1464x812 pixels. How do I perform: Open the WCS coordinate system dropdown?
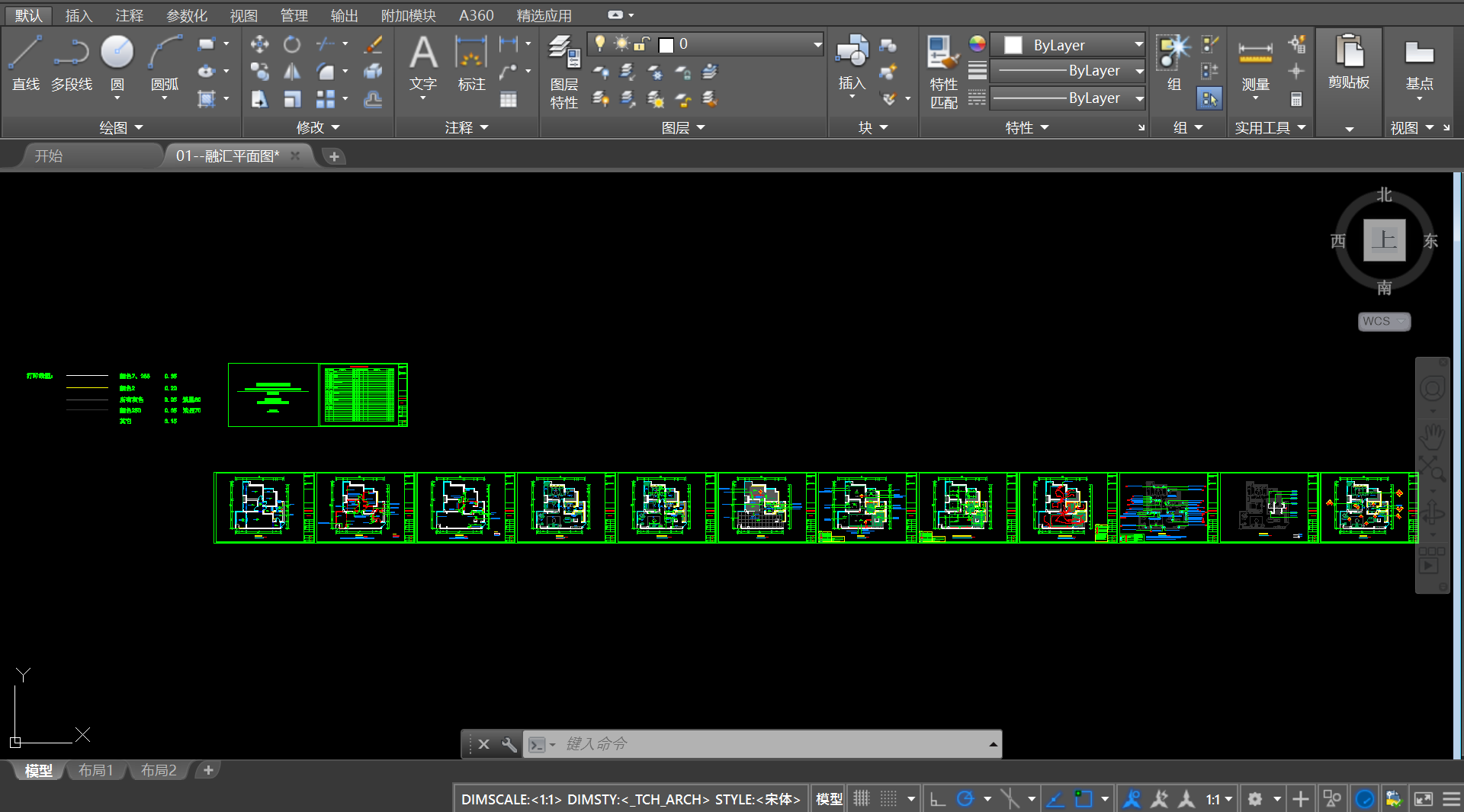coord(1385,321)
